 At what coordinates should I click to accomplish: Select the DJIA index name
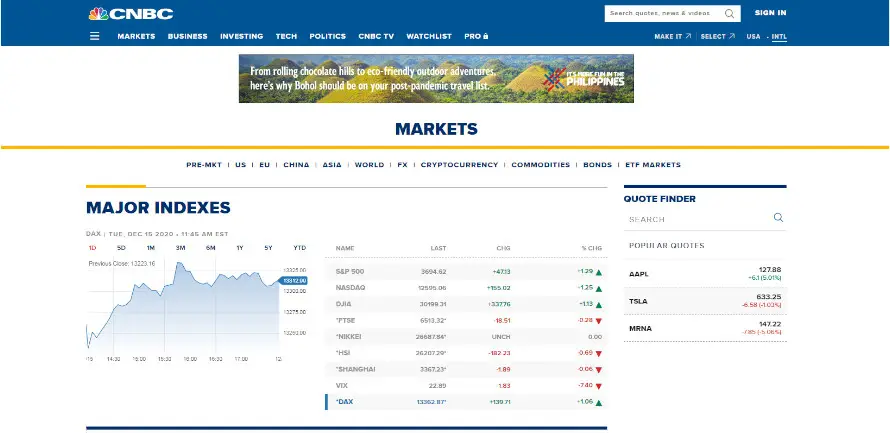pyautogui.click(x=343, y=304)
